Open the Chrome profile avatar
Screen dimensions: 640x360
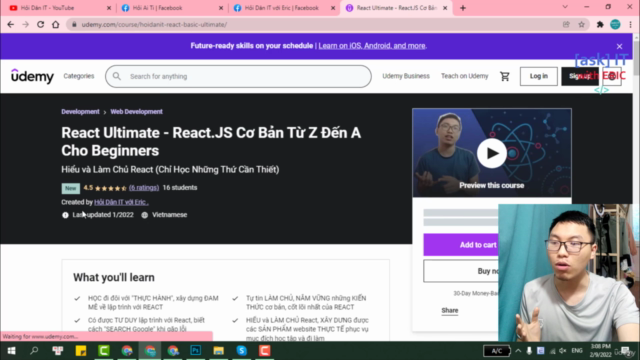pos(615,24)
